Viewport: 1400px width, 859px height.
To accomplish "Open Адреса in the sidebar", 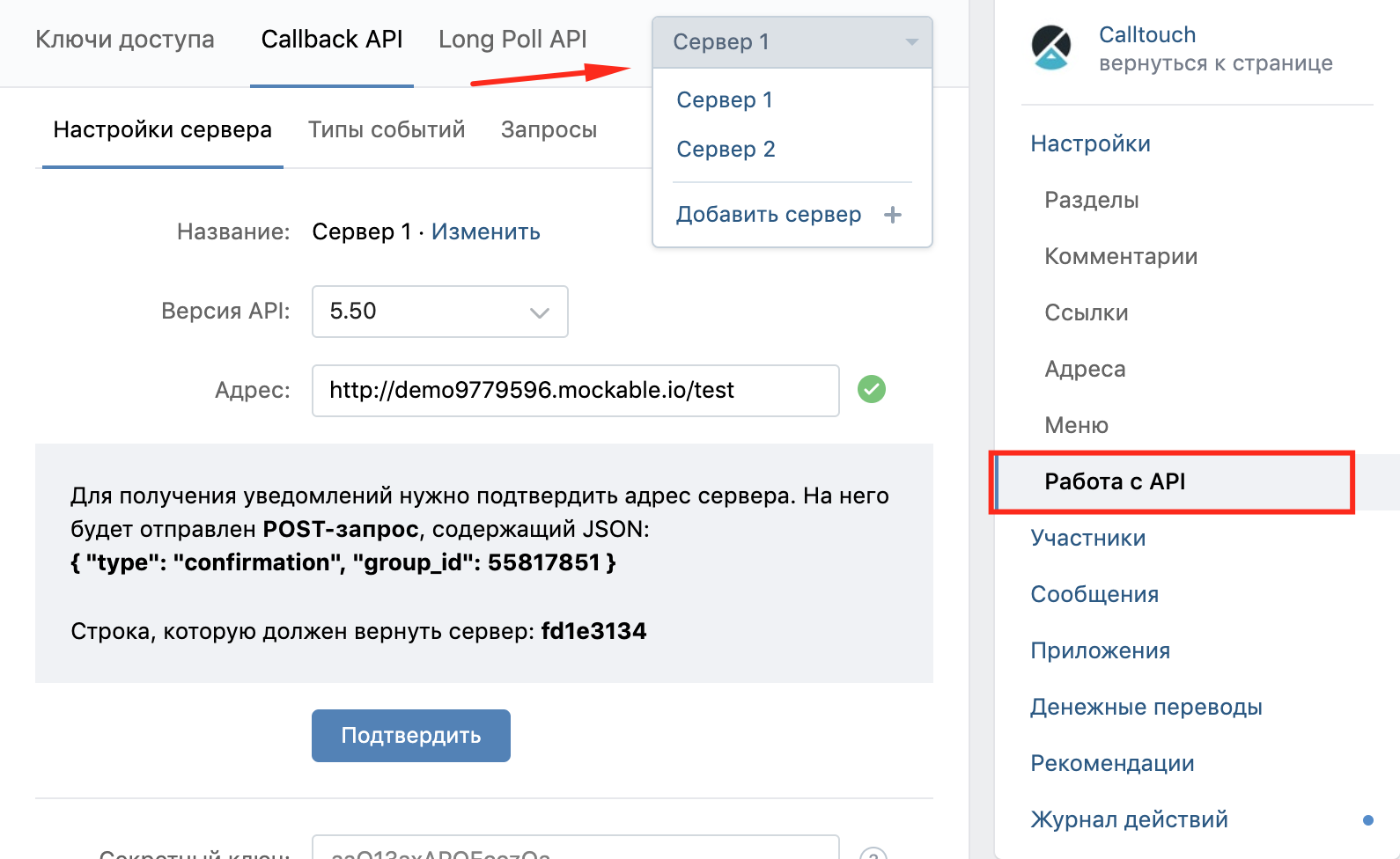I will [x=1085, y=370].
